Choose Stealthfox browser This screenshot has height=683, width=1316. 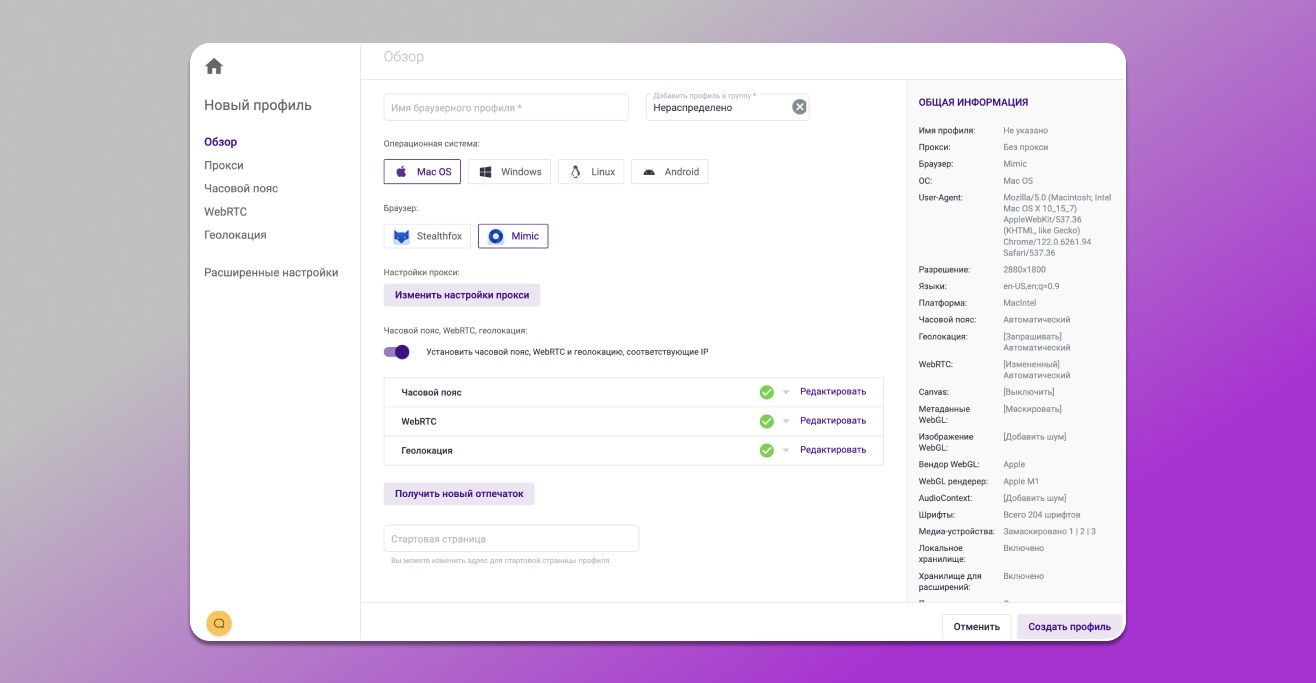(427, 236)
